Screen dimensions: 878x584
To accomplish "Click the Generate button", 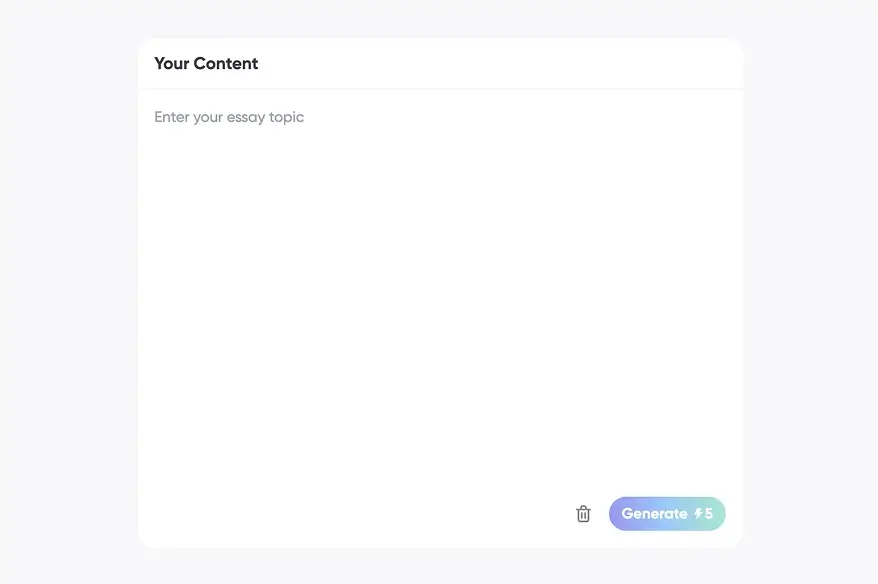I will [x=666, y=514].
